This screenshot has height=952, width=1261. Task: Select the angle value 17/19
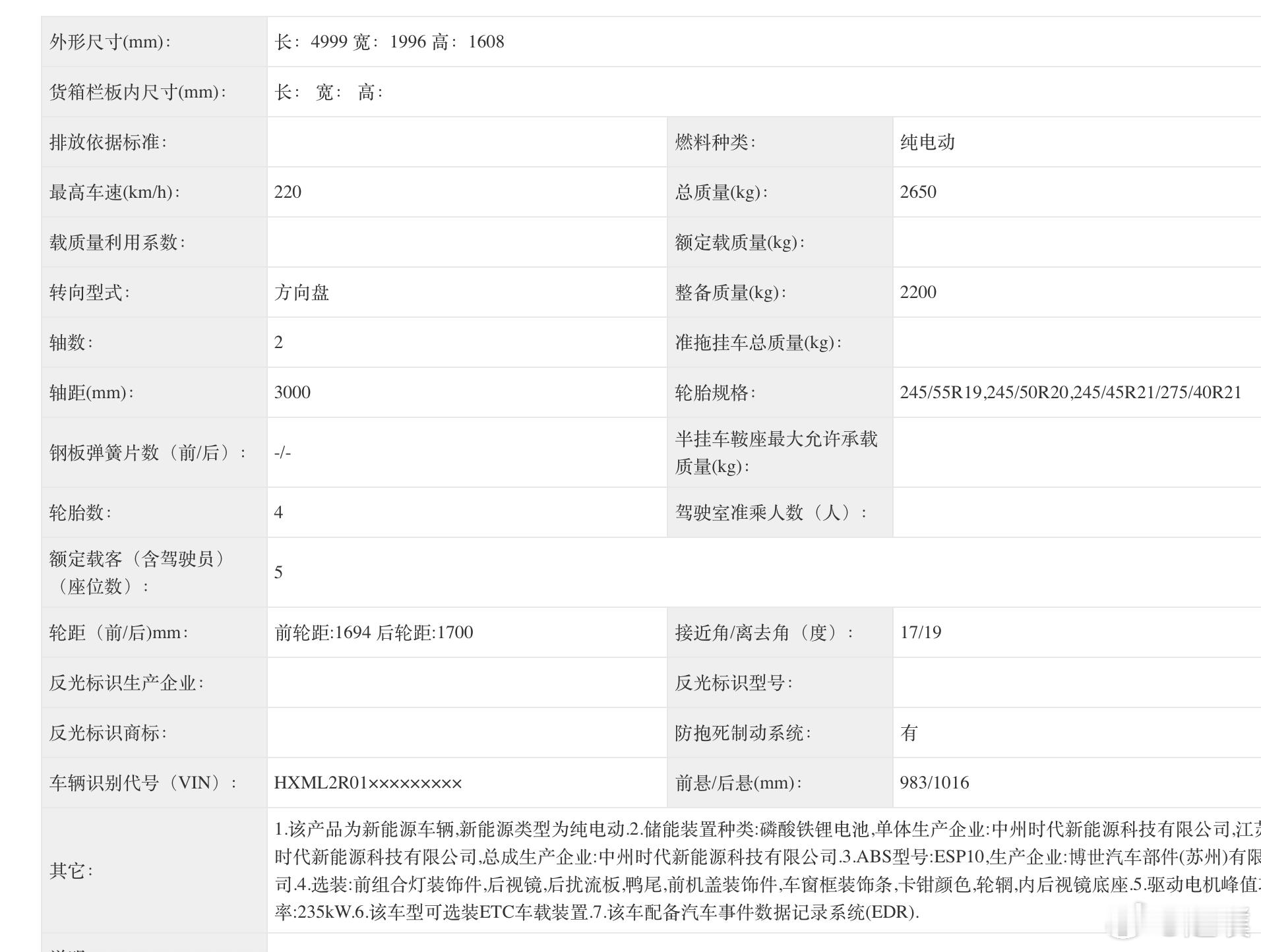pos(921,632)
